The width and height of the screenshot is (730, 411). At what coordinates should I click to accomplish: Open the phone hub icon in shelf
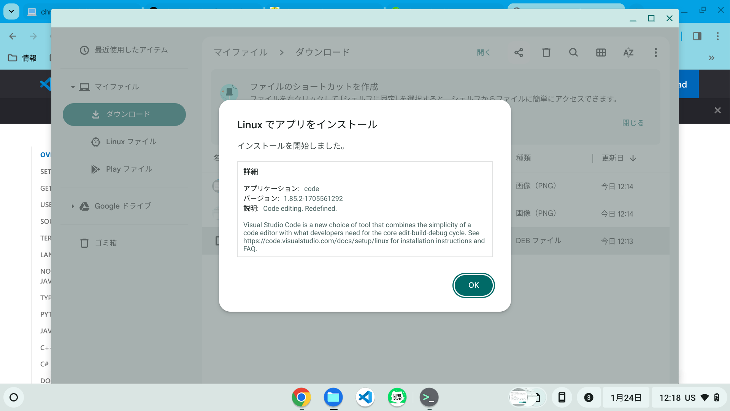(x=562, y=398)
